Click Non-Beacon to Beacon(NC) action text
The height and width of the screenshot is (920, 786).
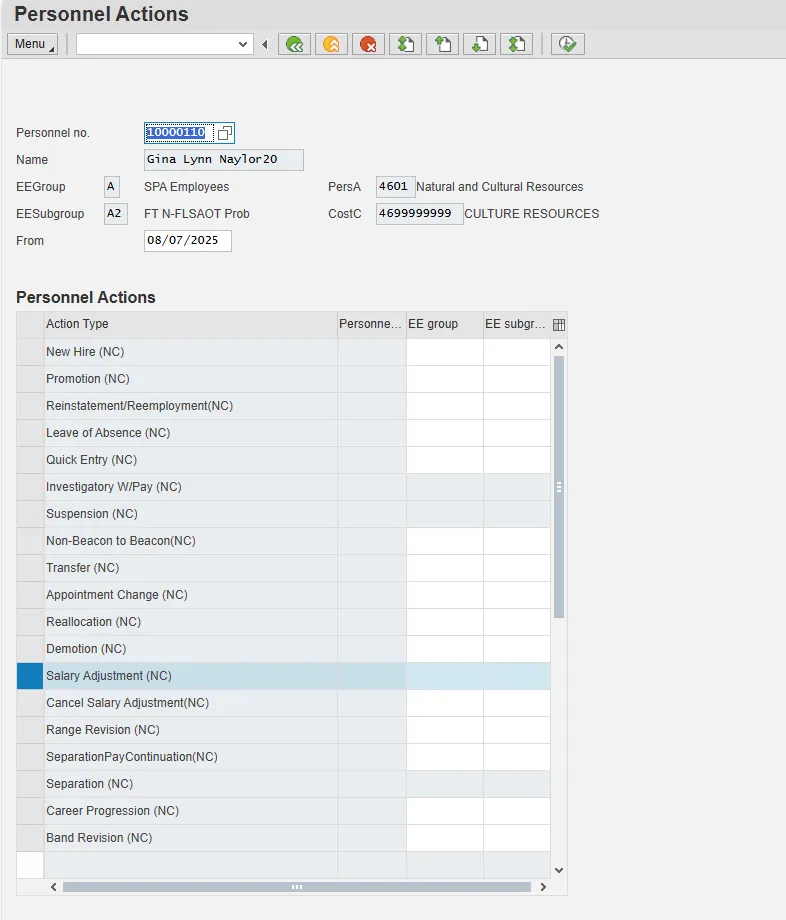tap(121, 541)
